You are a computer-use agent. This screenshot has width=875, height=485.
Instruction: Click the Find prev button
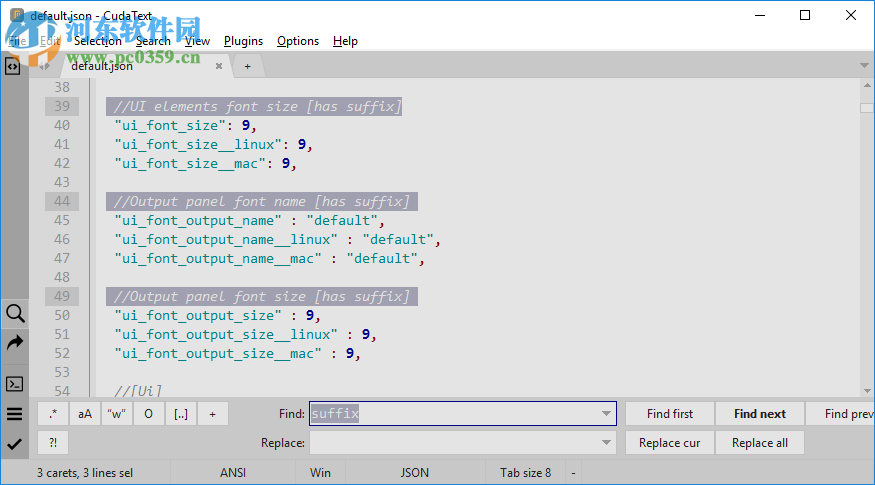[840, 414]
